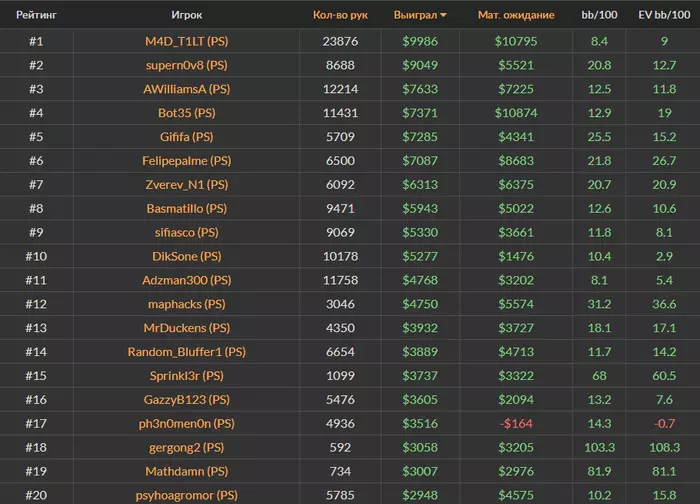700x504 pixels.
Task: Sort by bb/100 column header
Action: (599, 15)
